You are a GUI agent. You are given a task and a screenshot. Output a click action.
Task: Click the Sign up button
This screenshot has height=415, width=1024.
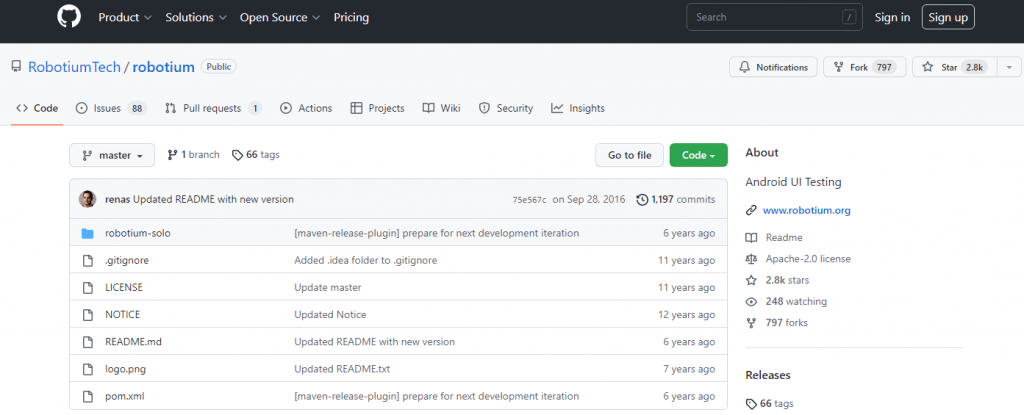tap(948, 18)
